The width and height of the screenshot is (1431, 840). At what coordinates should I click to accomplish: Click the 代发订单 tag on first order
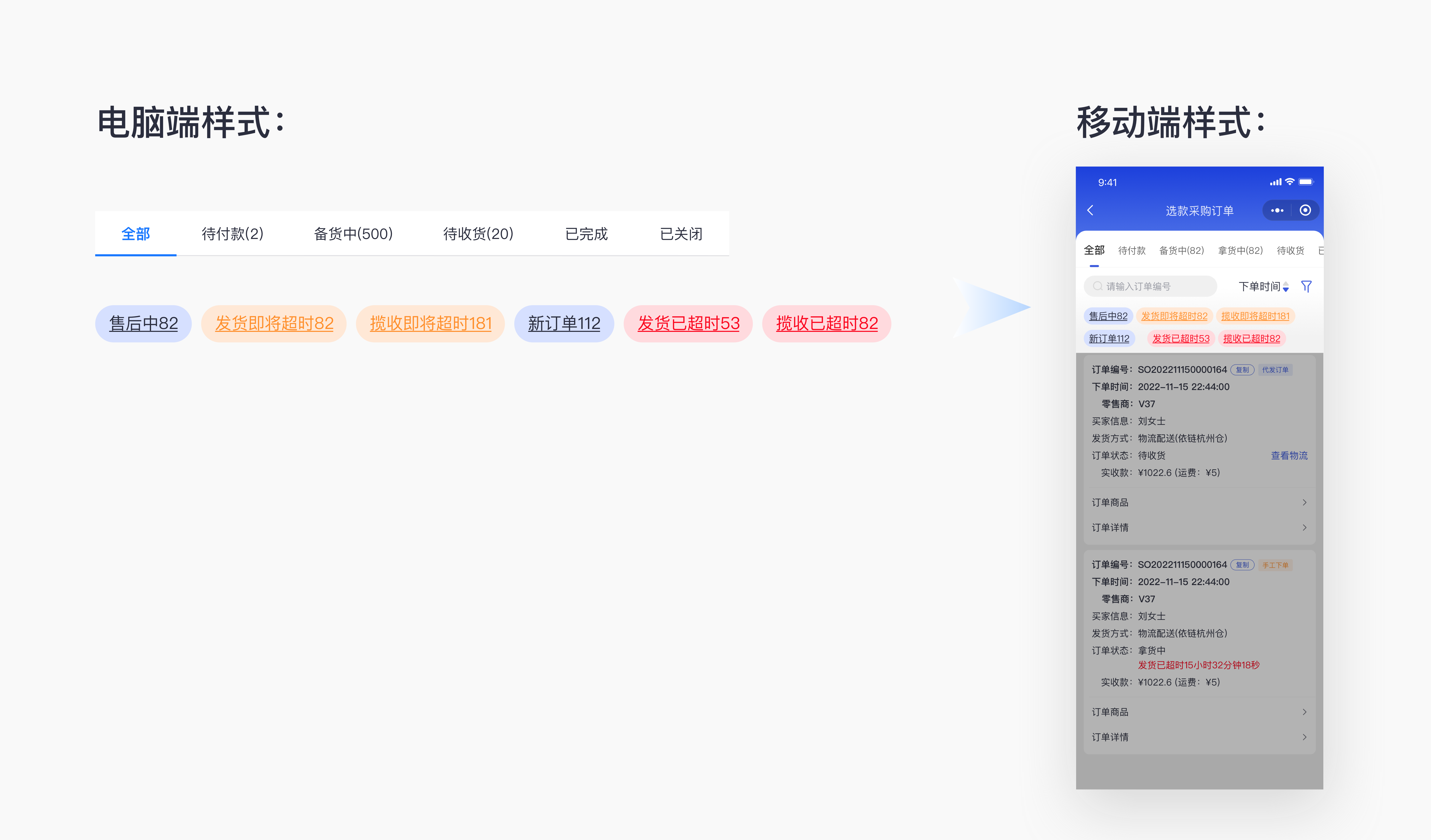[1275, 370]
